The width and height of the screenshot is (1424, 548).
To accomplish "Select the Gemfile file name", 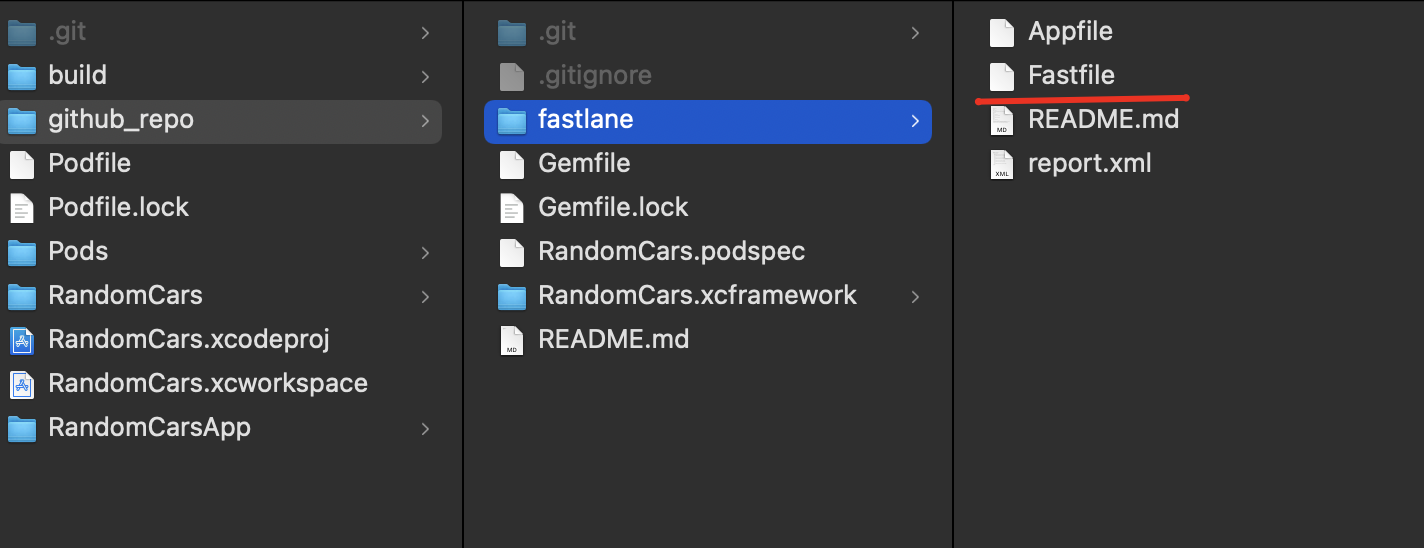I will [584, 163].
